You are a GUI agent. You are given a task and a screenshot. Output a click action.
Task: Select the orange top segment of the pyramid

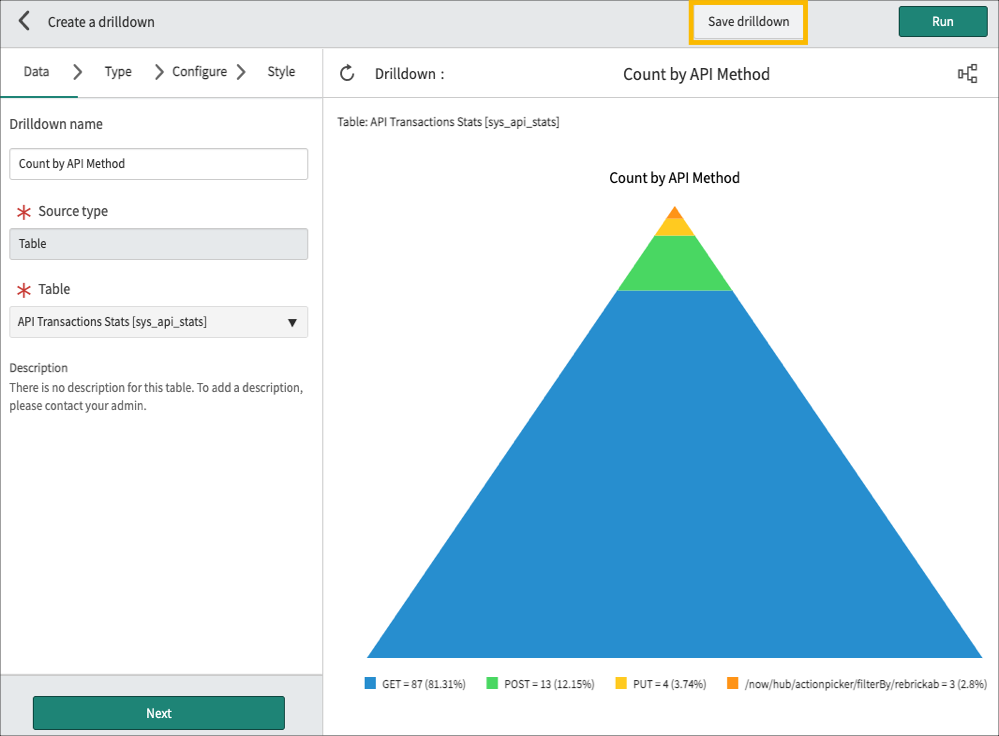[674, 215]
